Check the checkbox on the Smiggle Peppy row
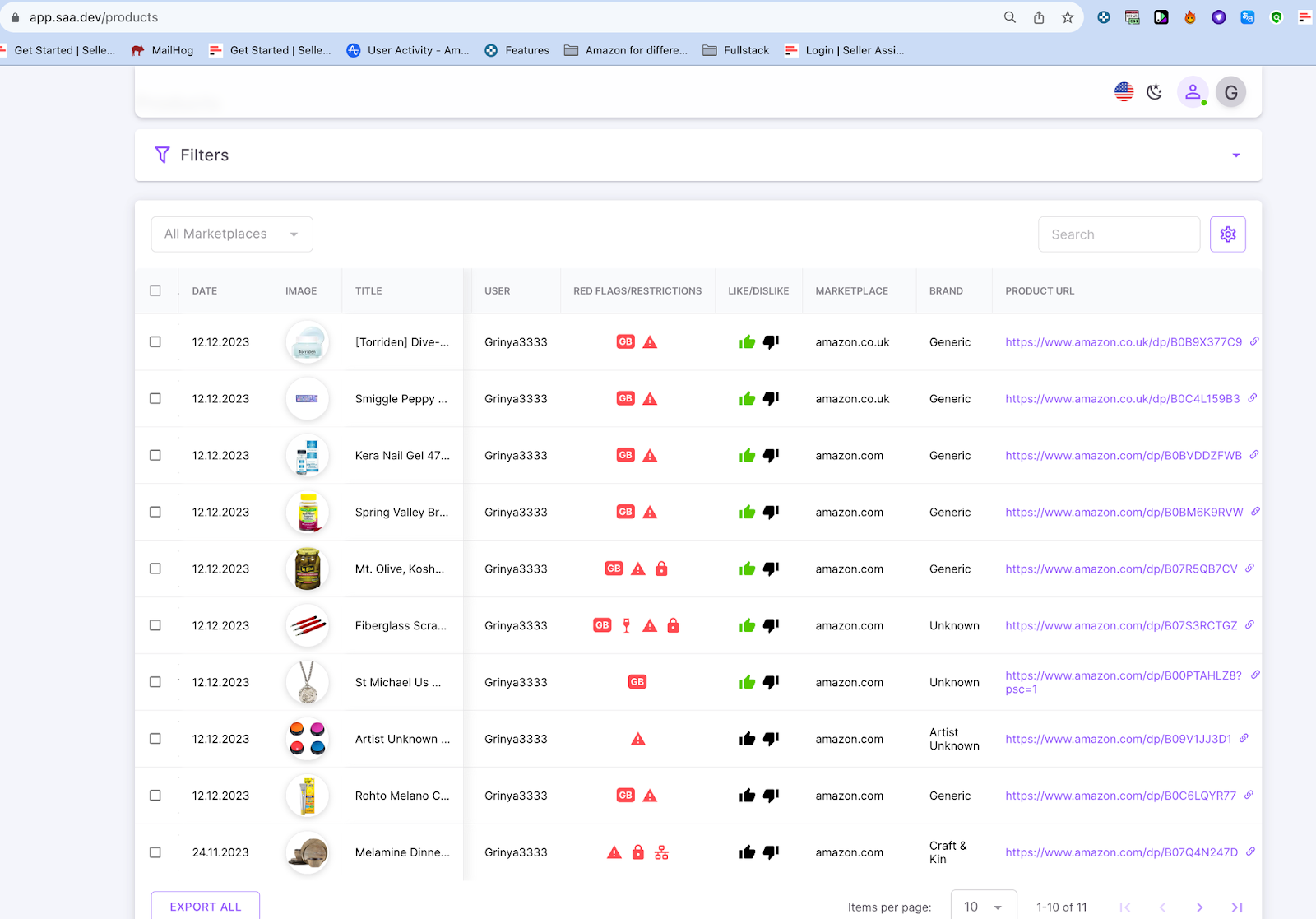1316x919 pixels. point(155,398)
